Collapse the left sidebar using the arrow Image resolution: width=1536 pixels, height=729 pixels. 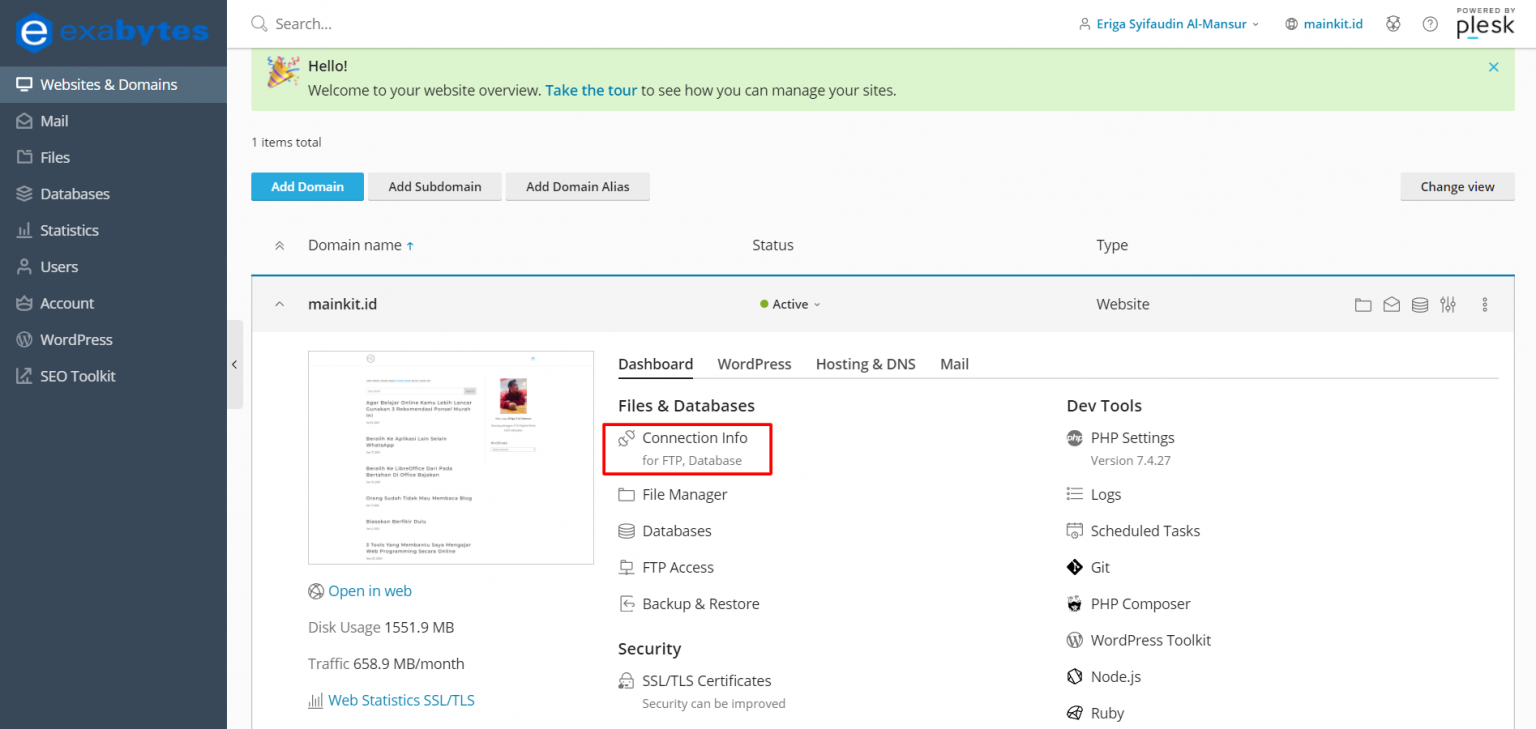point(235,365)
